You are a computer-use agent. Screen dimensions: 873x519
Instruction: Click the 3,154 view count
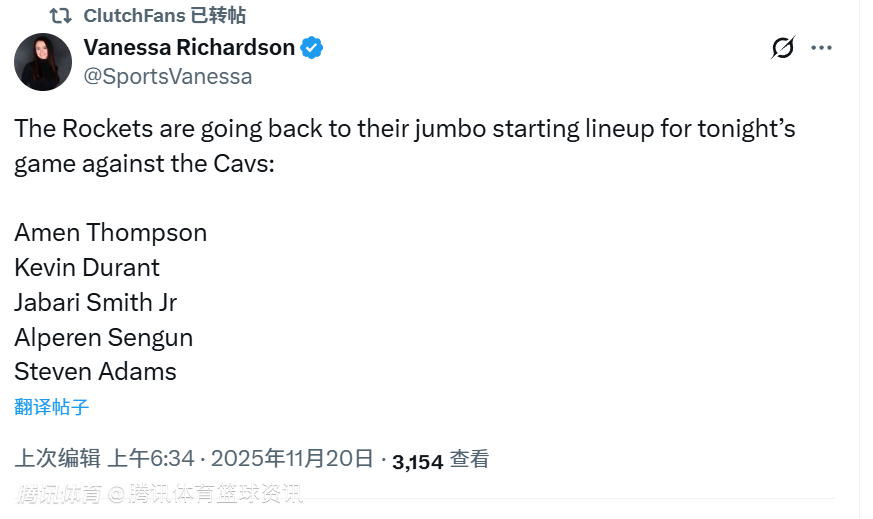pos(417,461)
